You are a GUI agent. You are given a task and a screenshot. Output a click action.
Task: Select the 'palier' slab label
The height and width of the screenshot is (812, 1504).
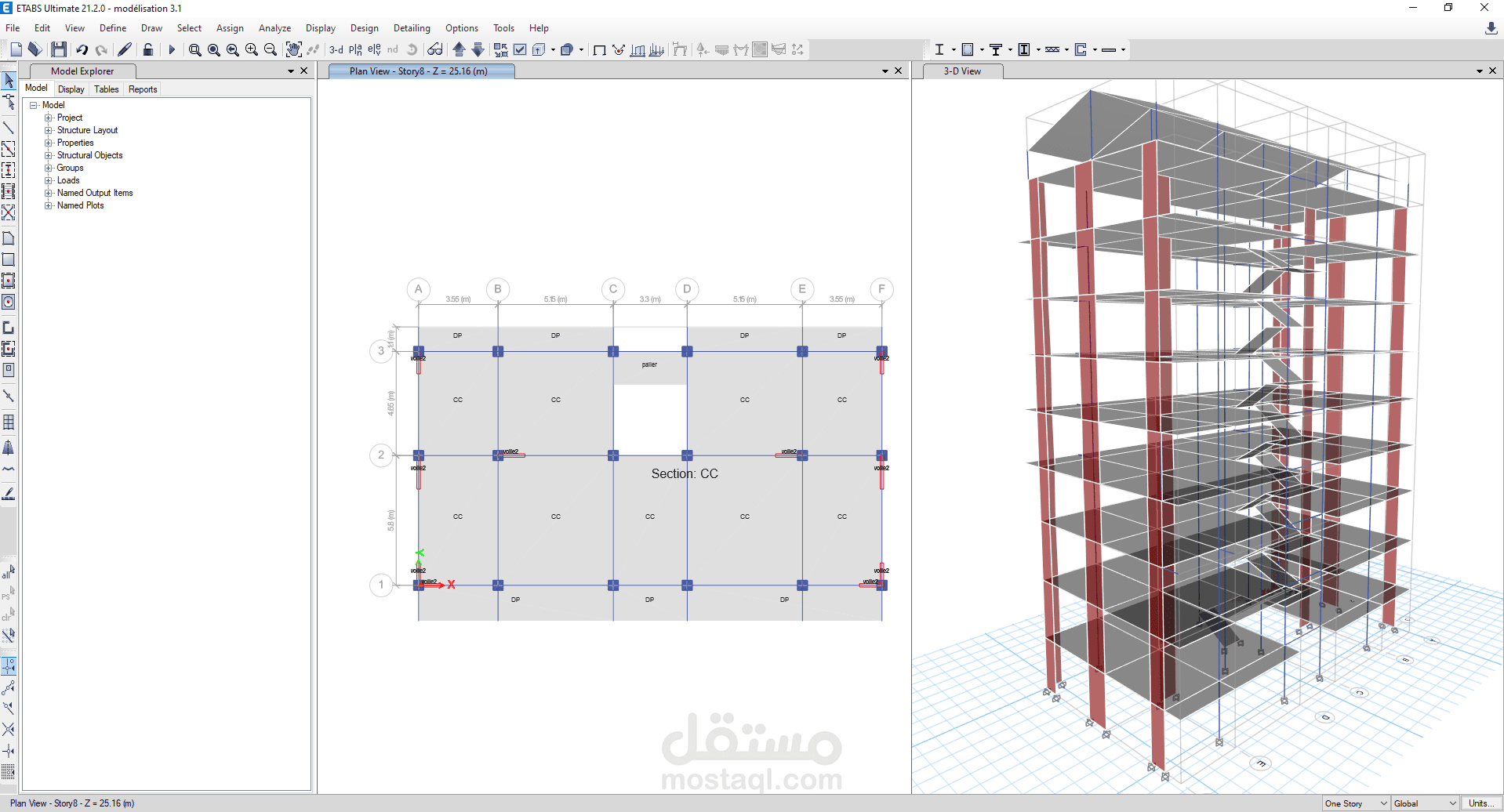[649, 364]
